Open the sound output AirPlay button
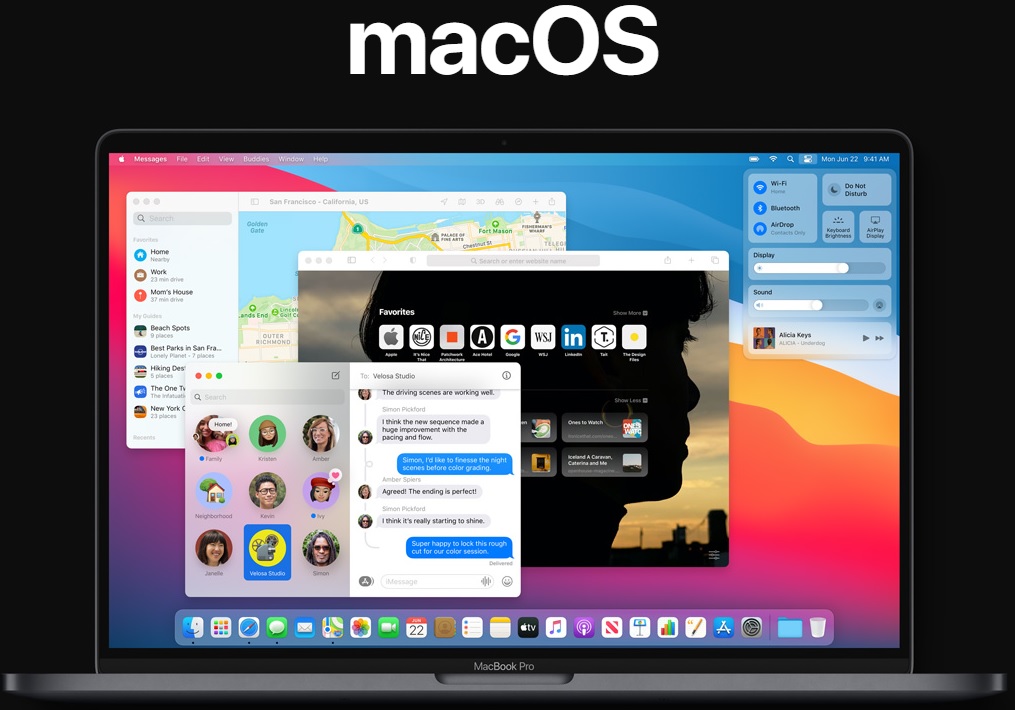The image size is (1015, 710). coord(879,305)
